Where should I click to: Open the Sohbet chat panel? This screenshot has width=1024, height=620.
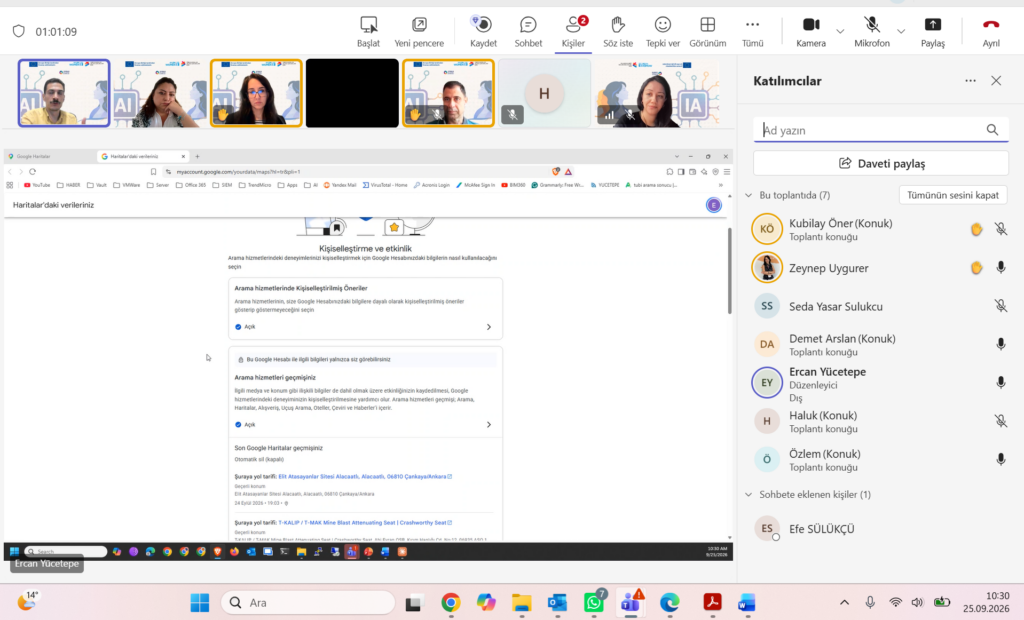tap(528, 31)
